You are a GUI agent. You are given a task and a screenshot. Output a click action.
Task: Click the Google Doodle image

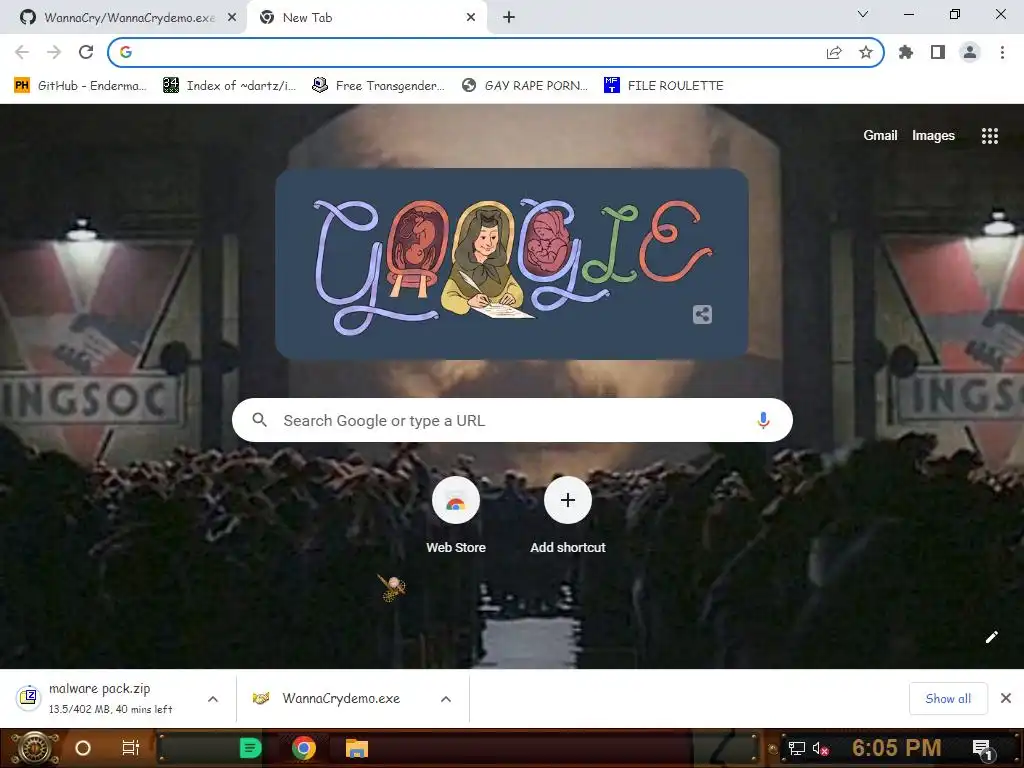coord(511,264)
